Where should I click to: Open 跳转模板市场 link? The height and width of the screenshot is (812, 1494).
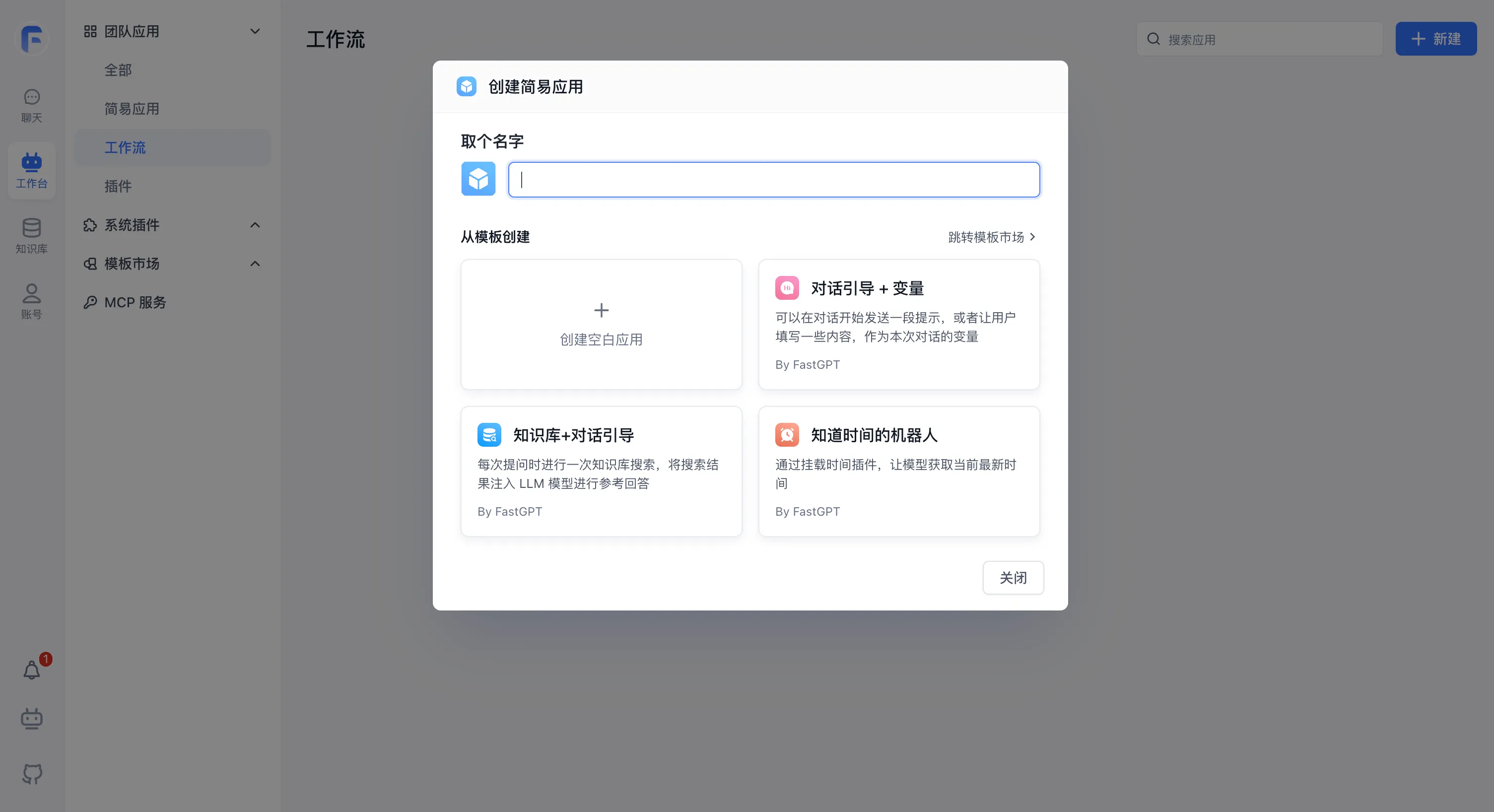[991, 237]
